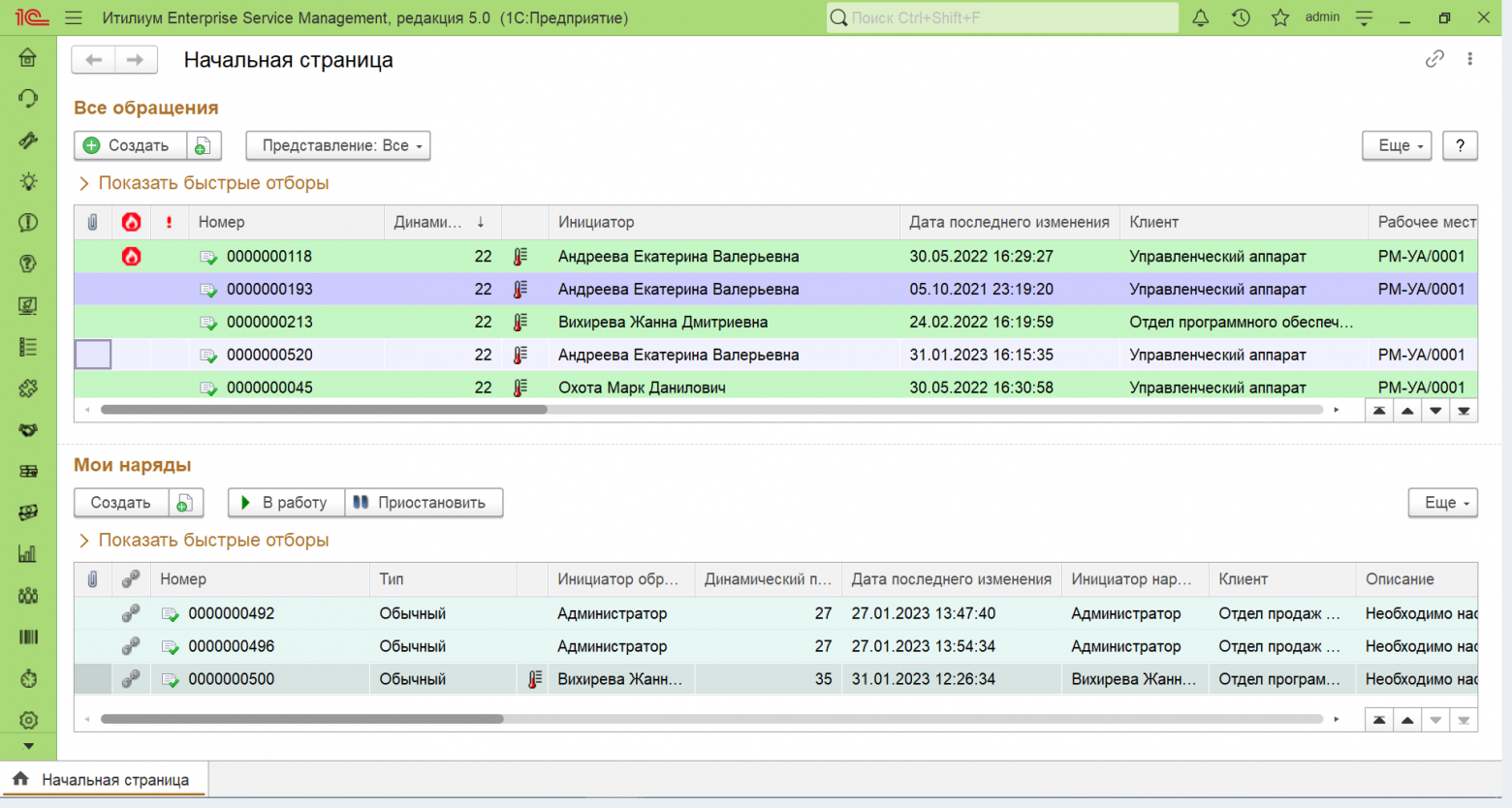Open the question-mark head sidebar icon

coord(28,264)
